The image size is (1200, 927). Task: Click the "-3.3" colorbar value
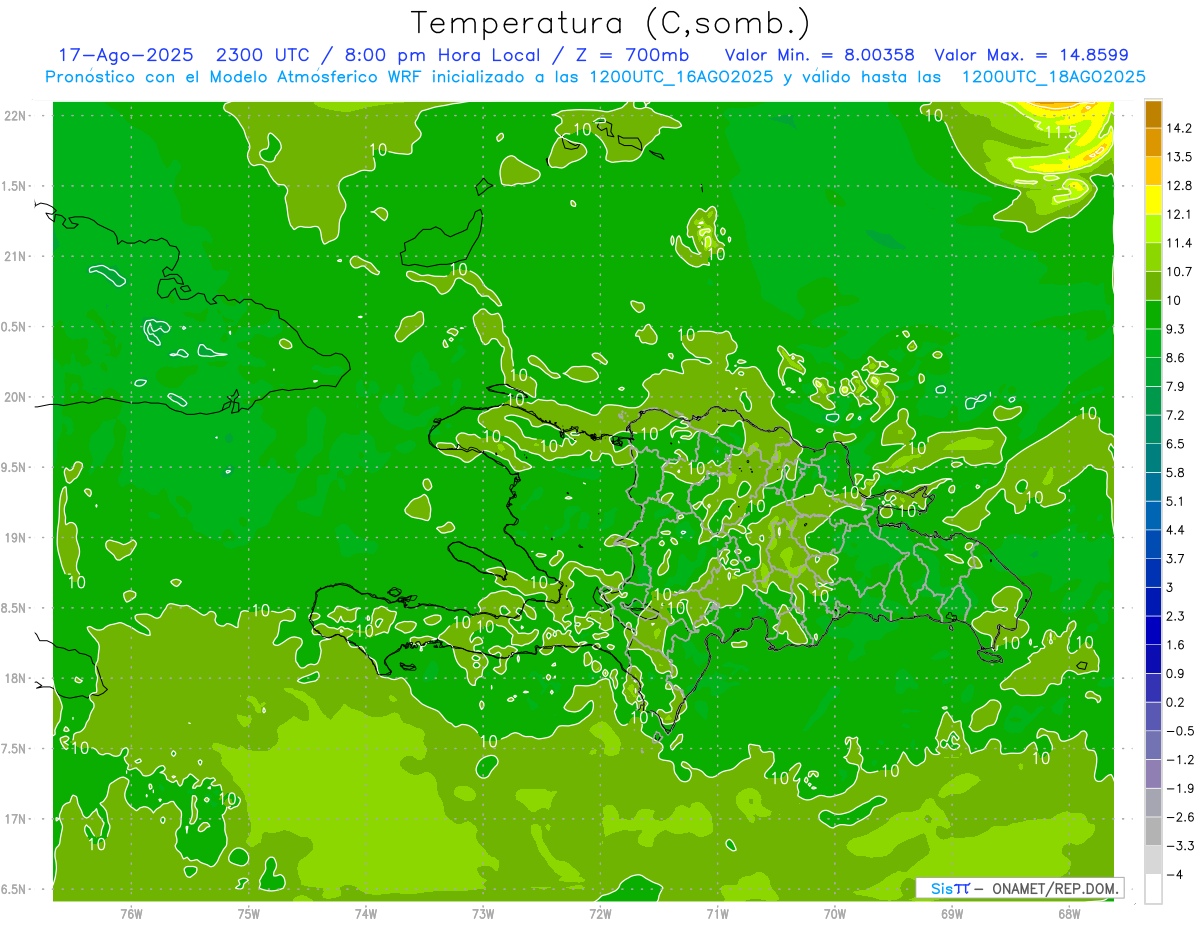point(1180,846)
